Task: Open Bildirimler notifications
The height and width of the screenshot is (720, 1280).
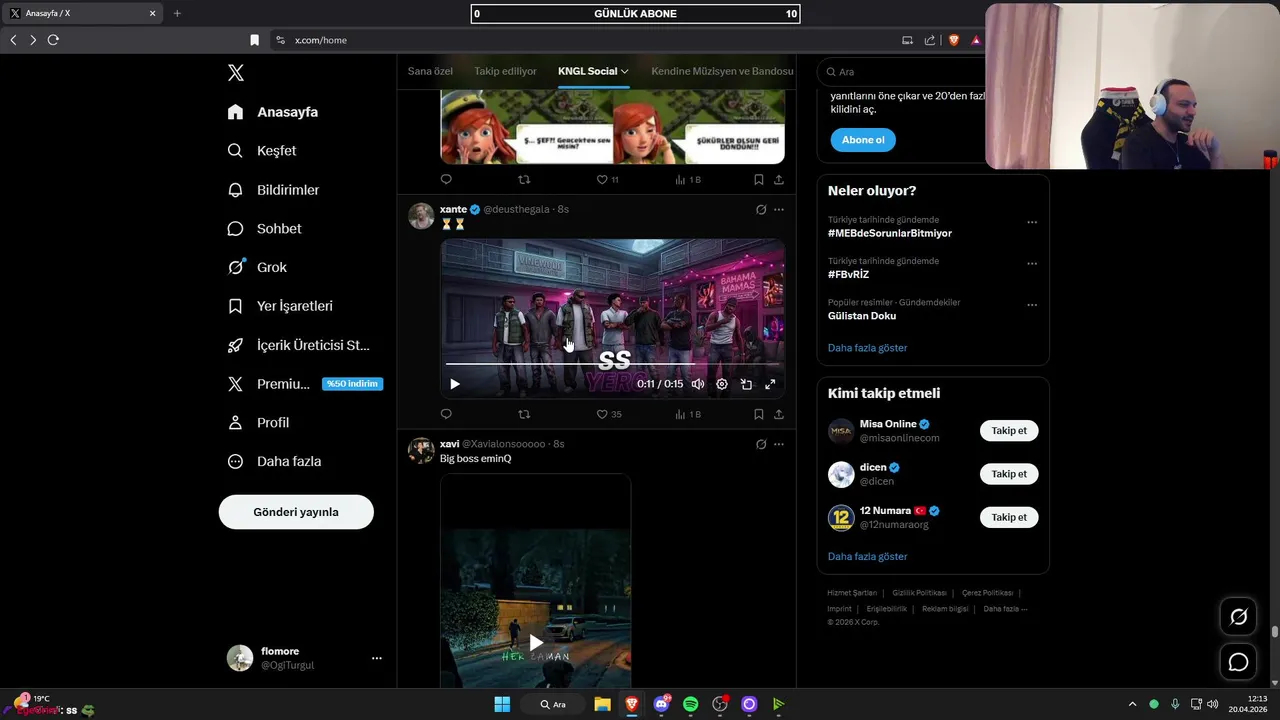Action: (x=273, y=190)
